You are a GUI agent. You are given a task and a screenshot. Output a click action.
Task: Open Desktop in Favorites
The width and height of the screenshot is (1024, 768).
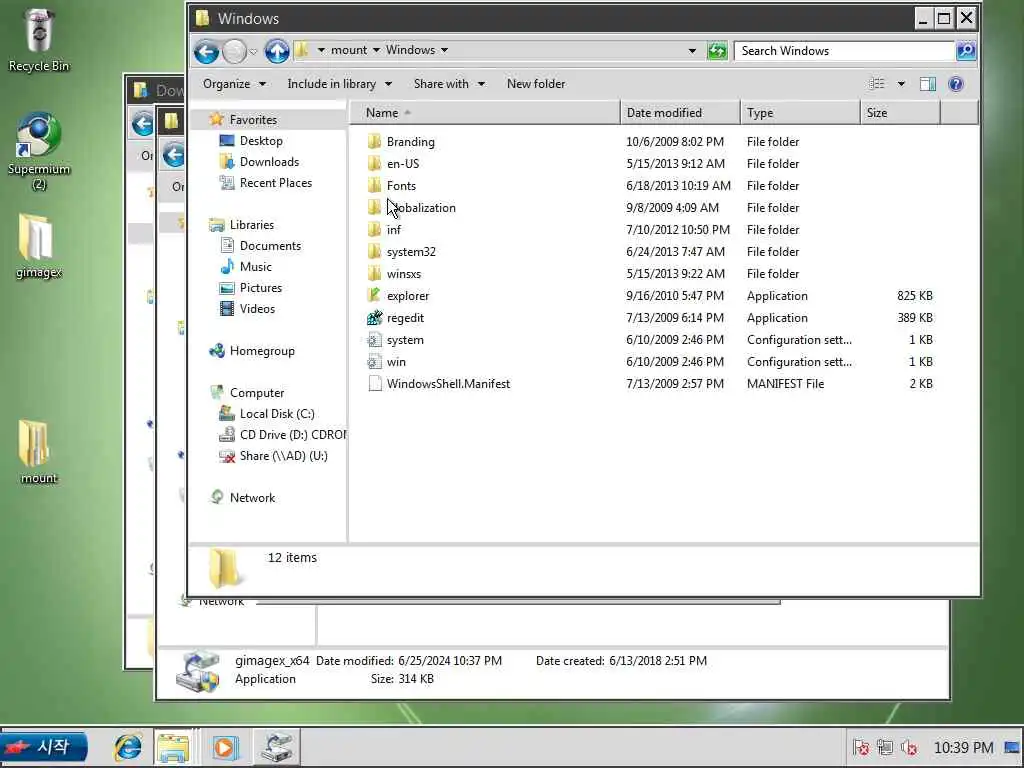click(x=261, y=141)
